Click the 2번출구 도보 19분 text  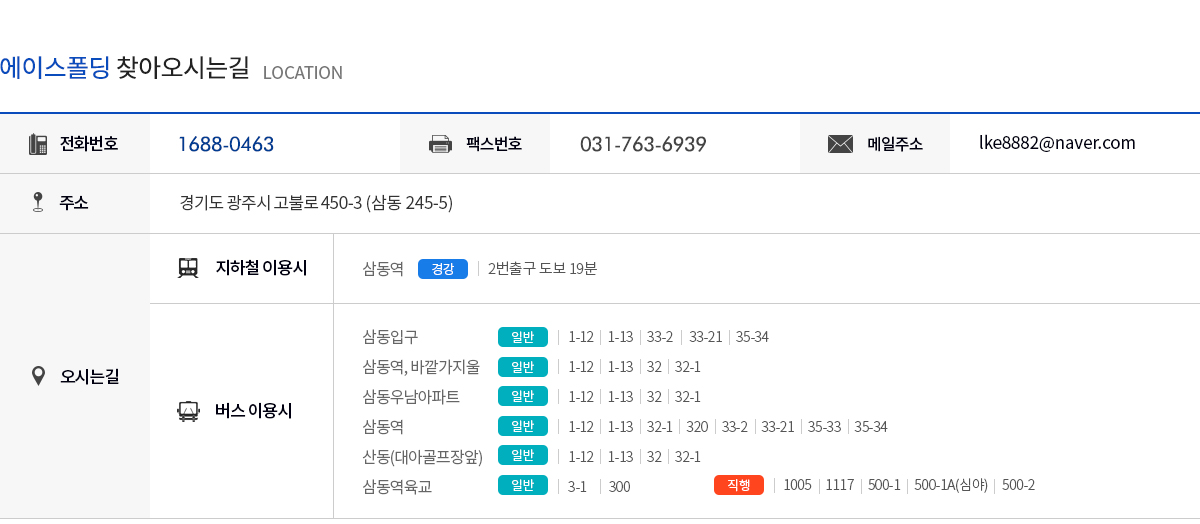(542, 269)
